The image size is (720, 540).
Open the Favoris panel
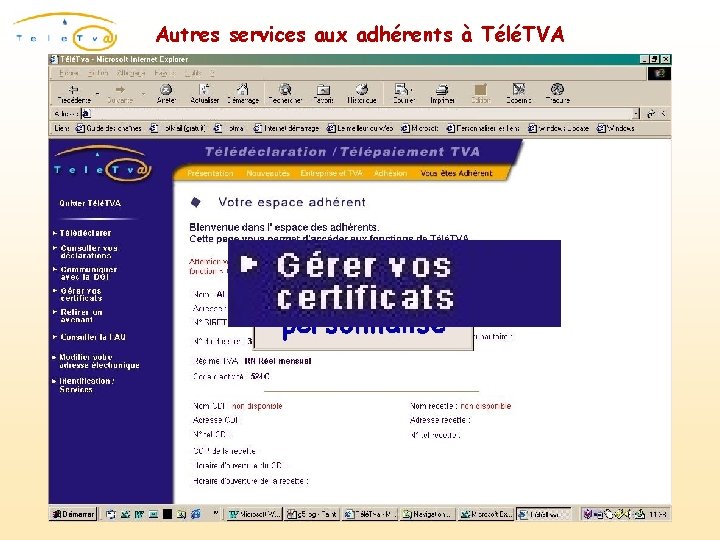coord(323,94)
